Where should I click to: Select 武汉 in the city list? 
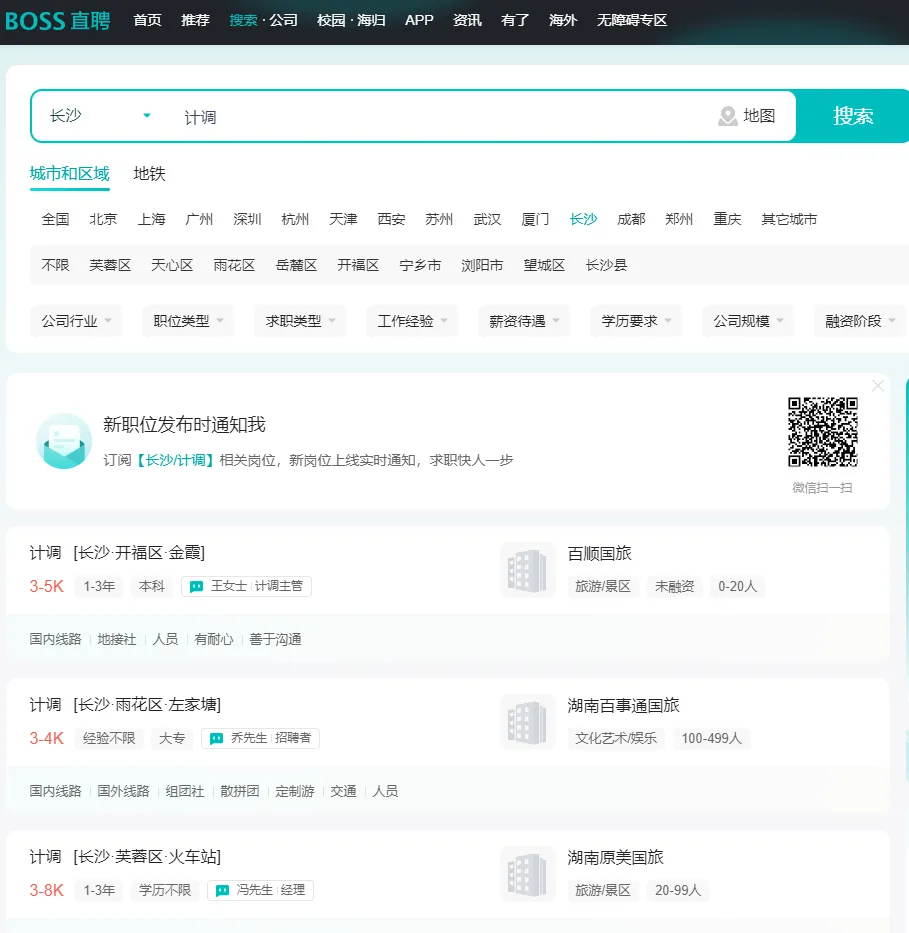pyautogui.click(x=487, y=220)
